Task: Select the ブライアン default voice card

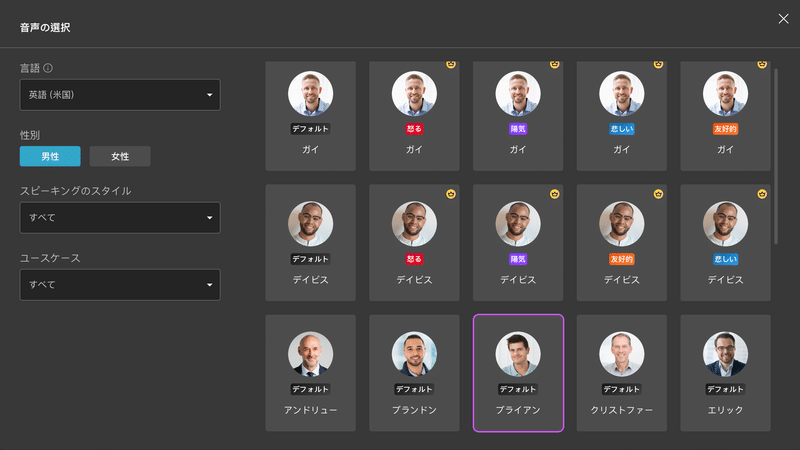Action: 518,372
